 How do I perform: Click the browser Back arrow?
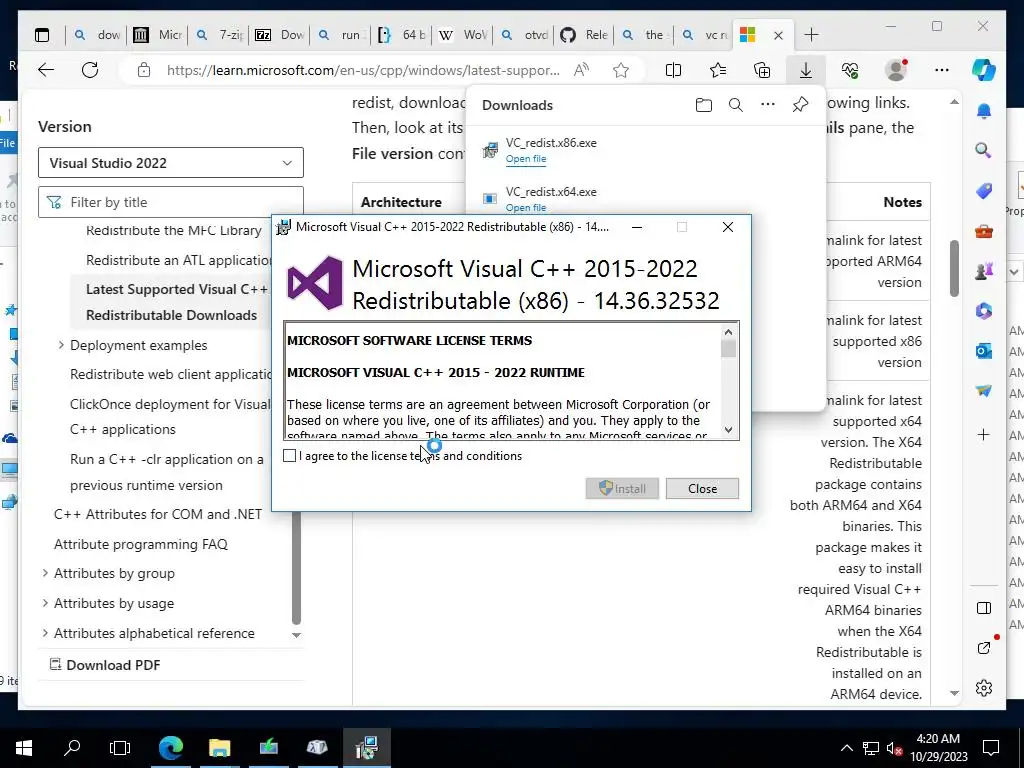tap(46, 70)
